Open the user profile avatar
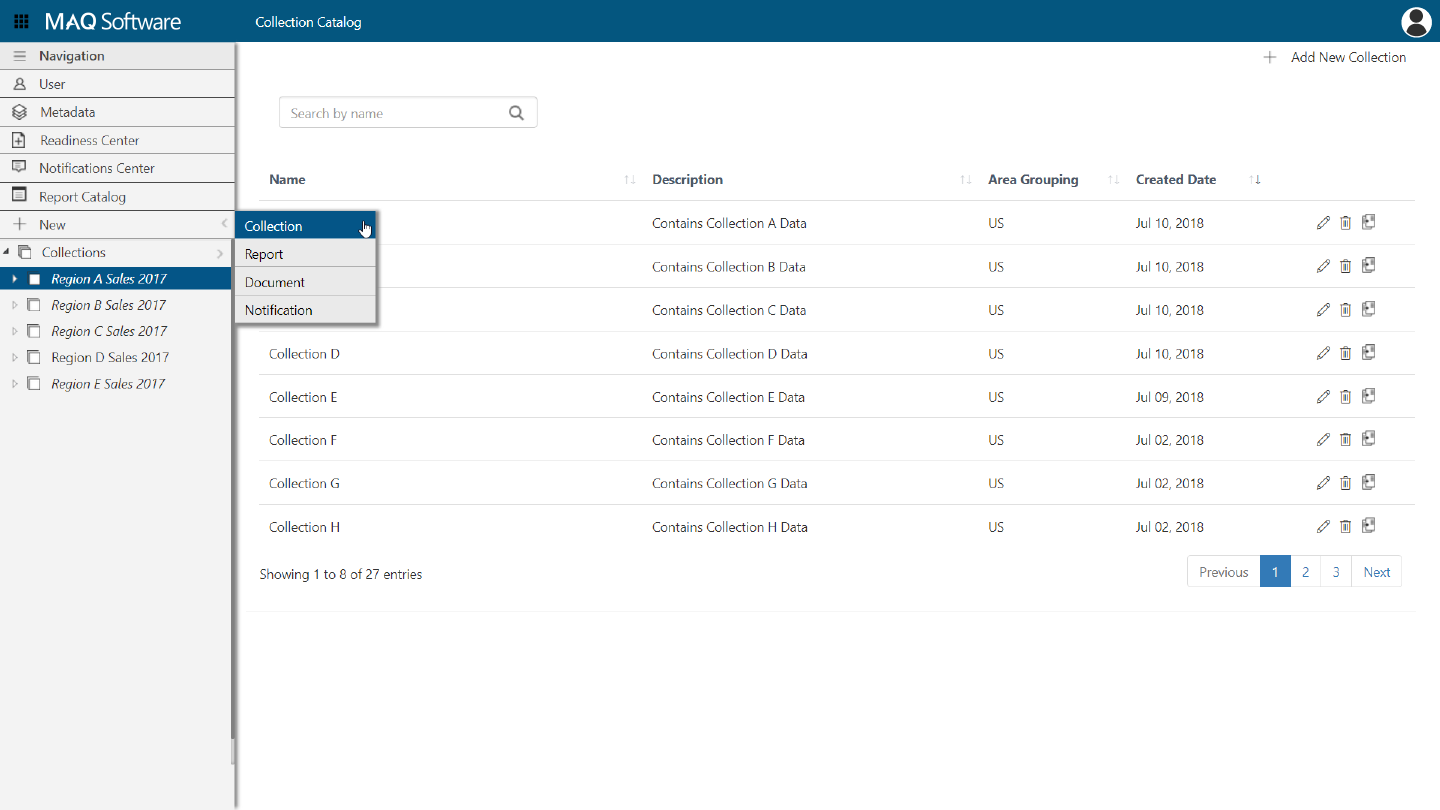Image resolution: width=1440 pixels, height=810 pixels. click(x=1417, y=21)
